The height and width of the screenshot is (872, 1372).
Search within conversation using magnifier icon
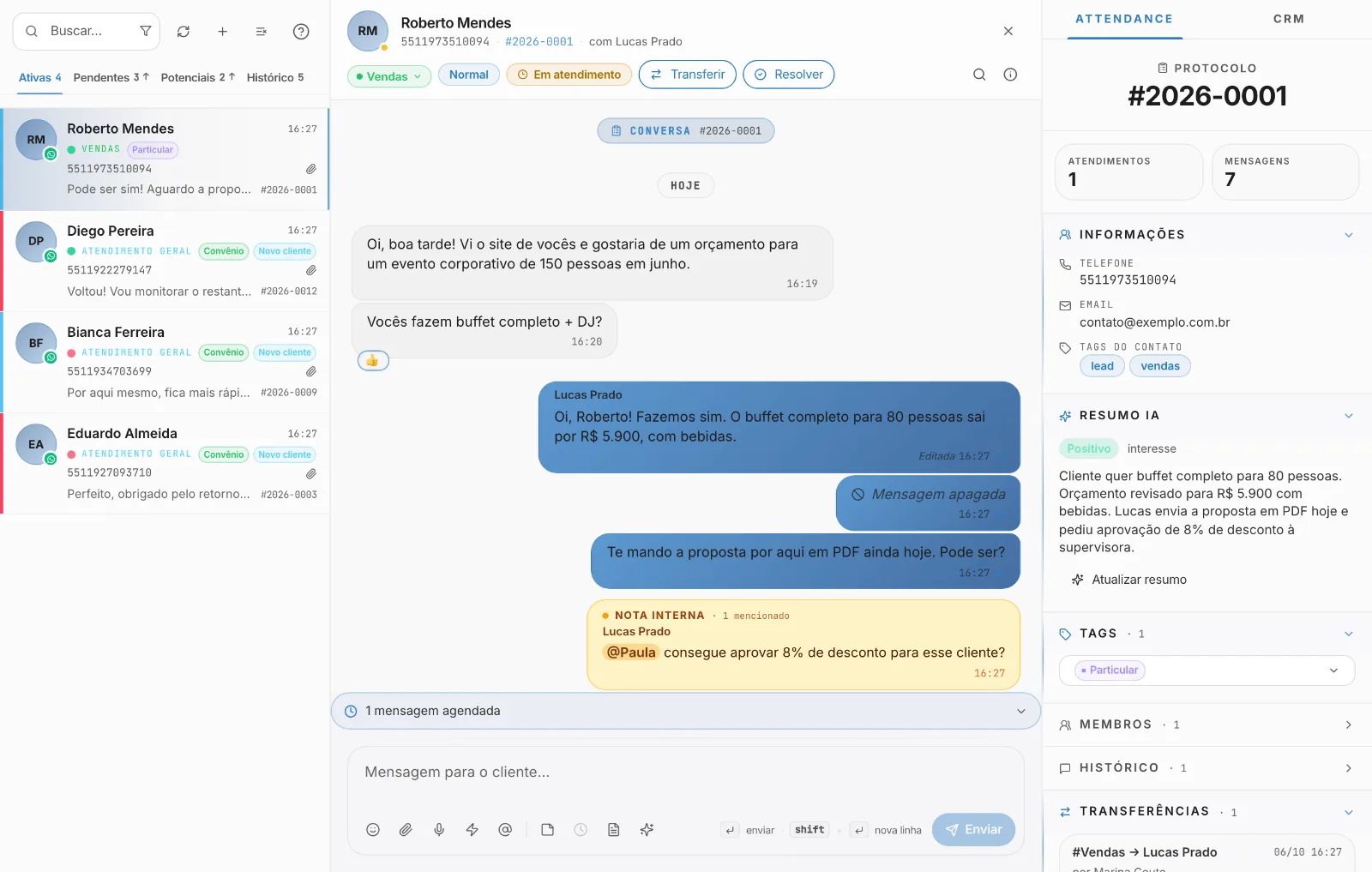pyautogui.click(x=979, y=75)
